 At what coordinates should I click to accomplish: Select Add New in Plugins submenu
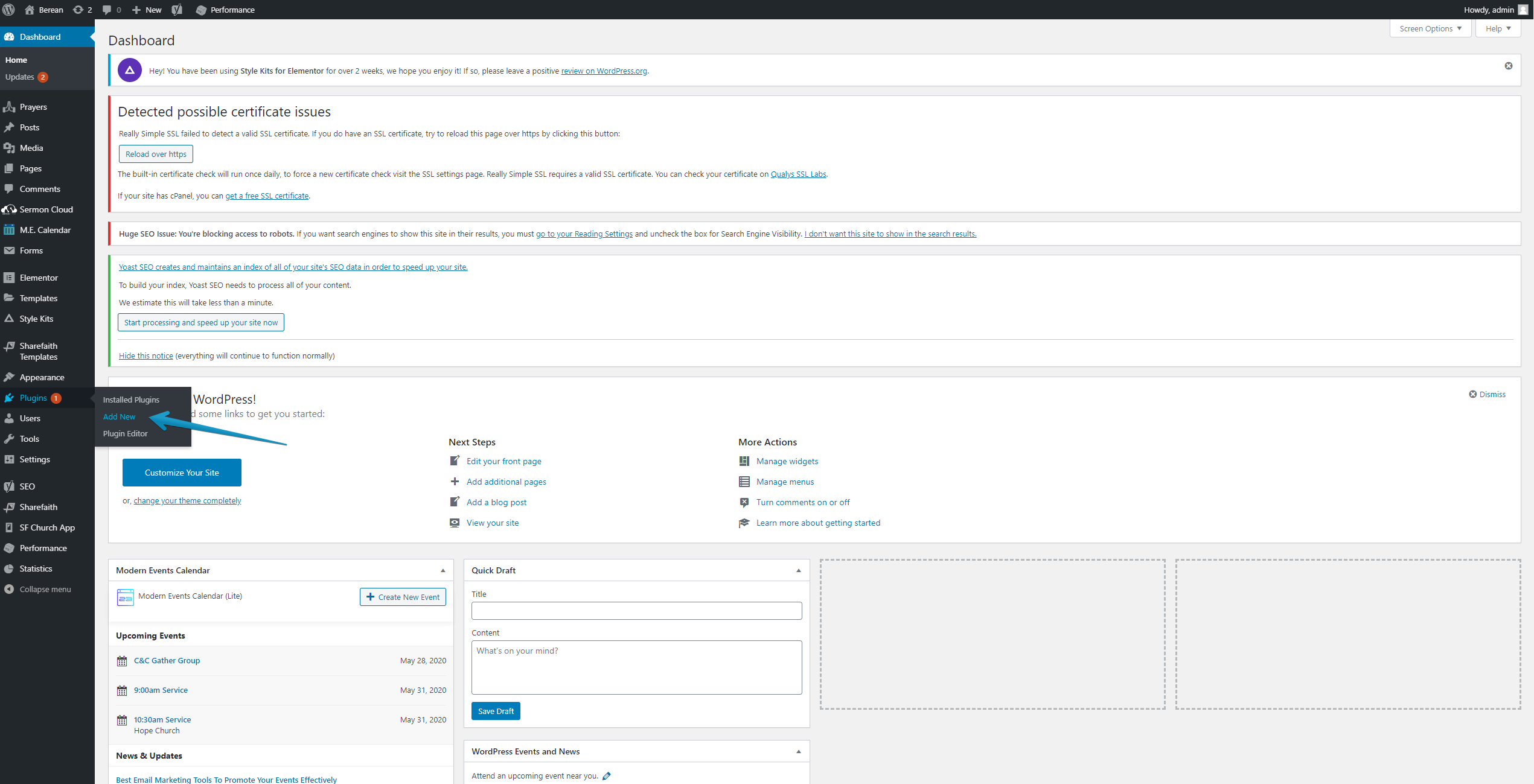[119, 416]
